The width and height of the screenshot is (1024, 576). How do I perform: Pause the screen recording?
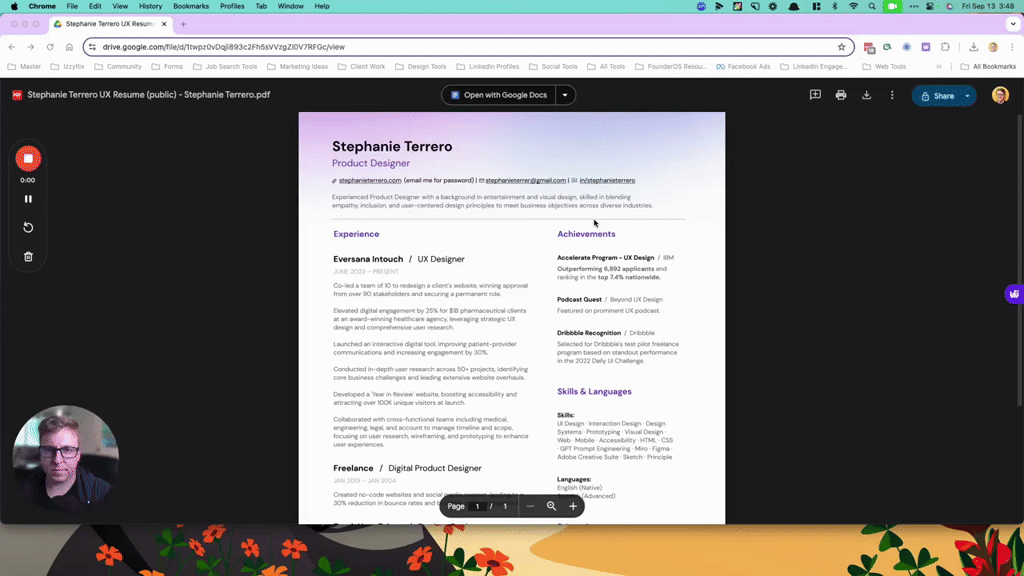(x=28, y=198)
